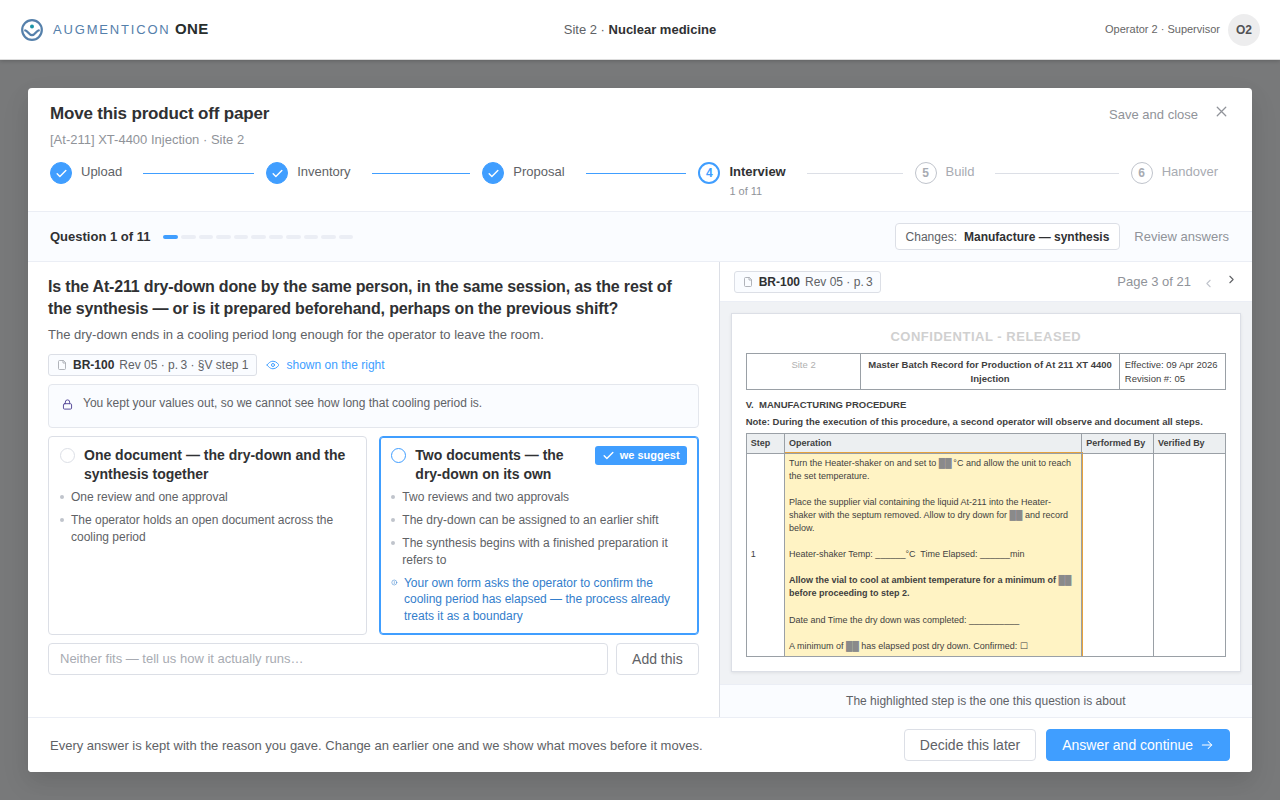The width and height of the screenshot is (1280, 800).
Task: Open Review answers
Action: (x=1181, y=237)
